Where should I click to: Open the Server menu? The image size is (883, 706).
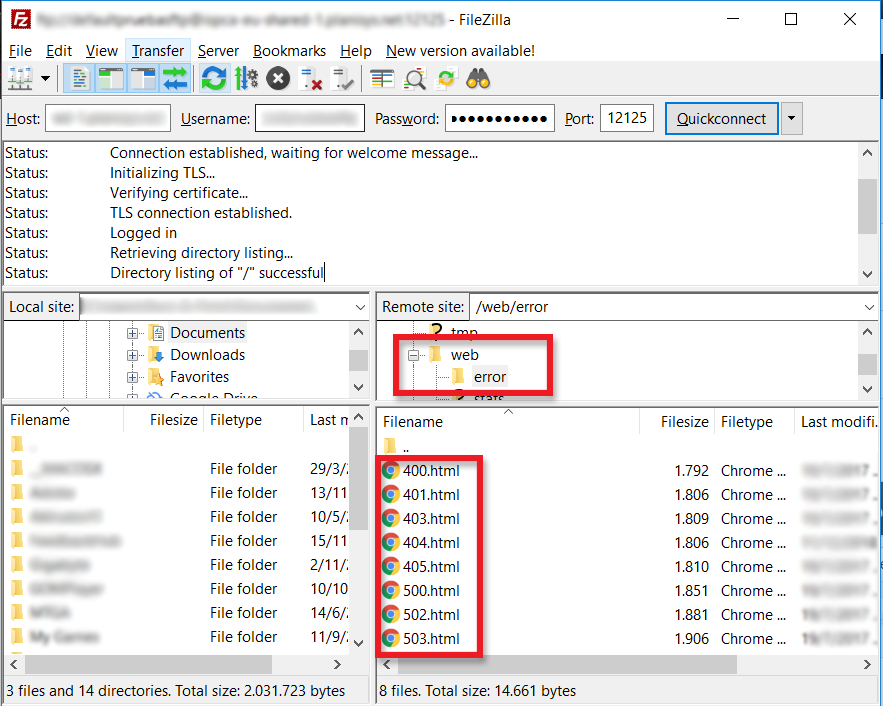pos(218,51)
